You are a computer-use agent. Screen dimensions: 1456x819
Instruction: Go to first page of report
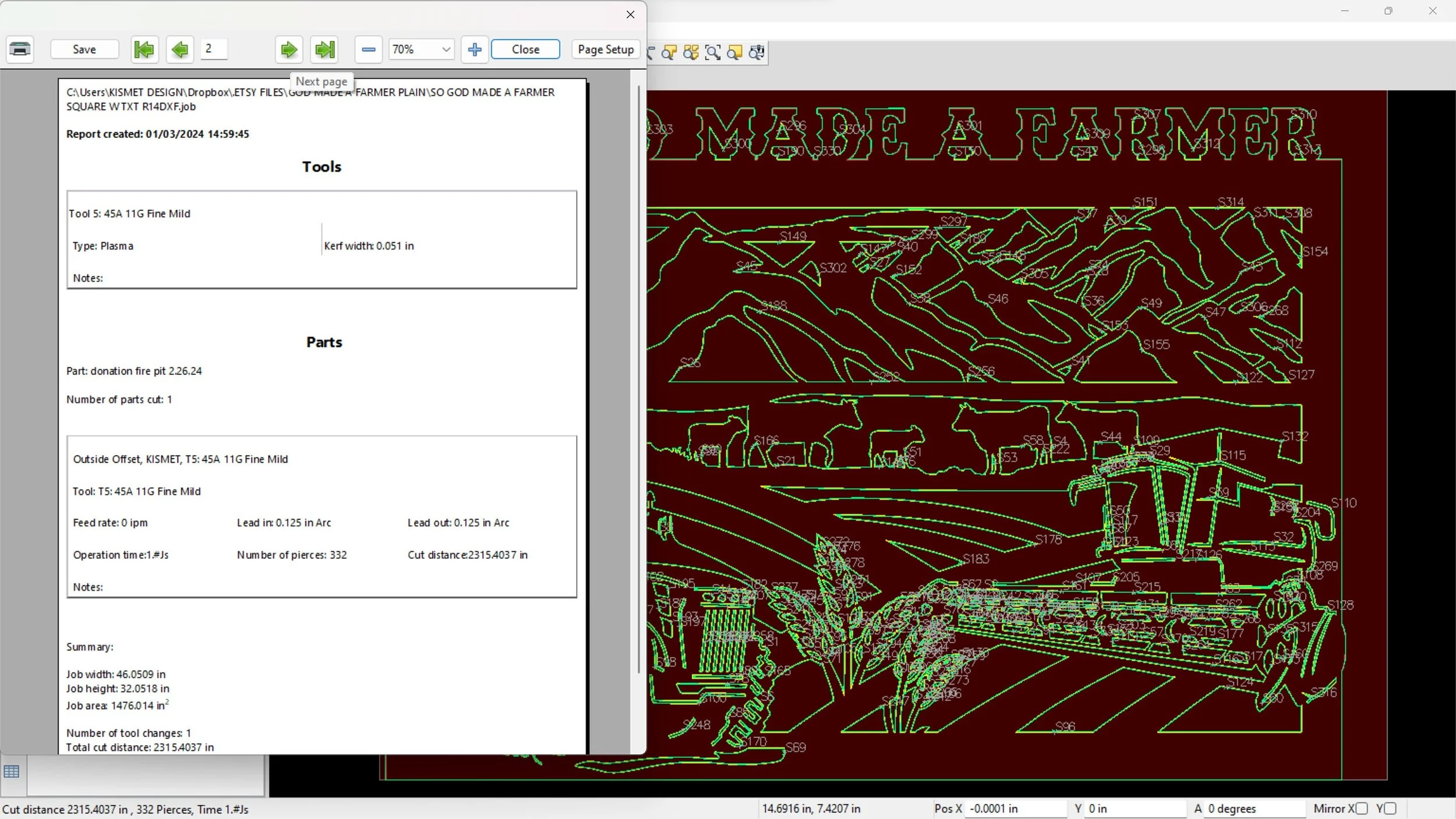point(144,49)
